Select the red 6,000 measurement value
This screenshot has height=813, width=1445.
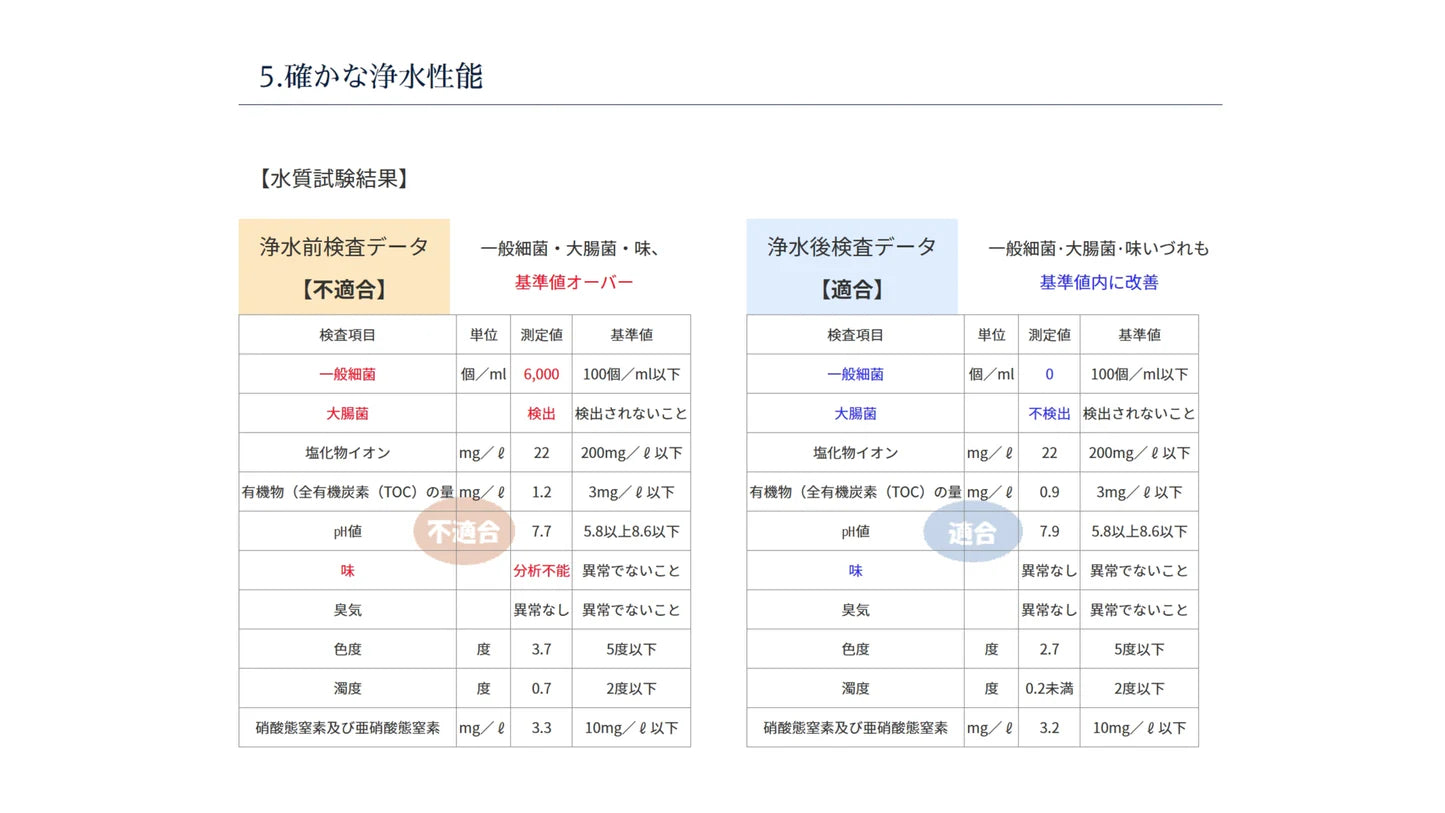[x=541, y=374]
